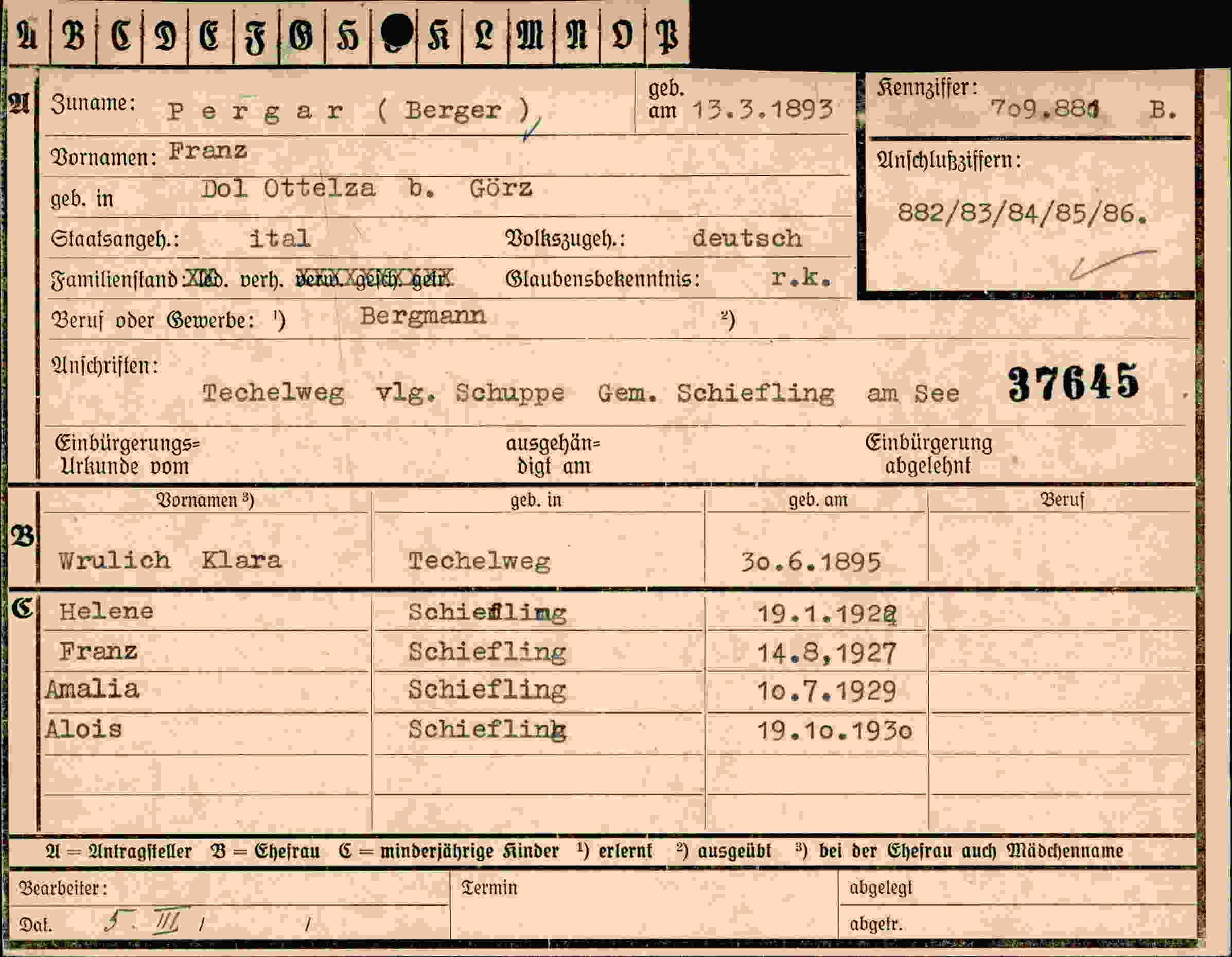Screen dimensions: 1232x957
Task: Click the birth date '10.7.1929'
Action: click(x=826, y=692)
